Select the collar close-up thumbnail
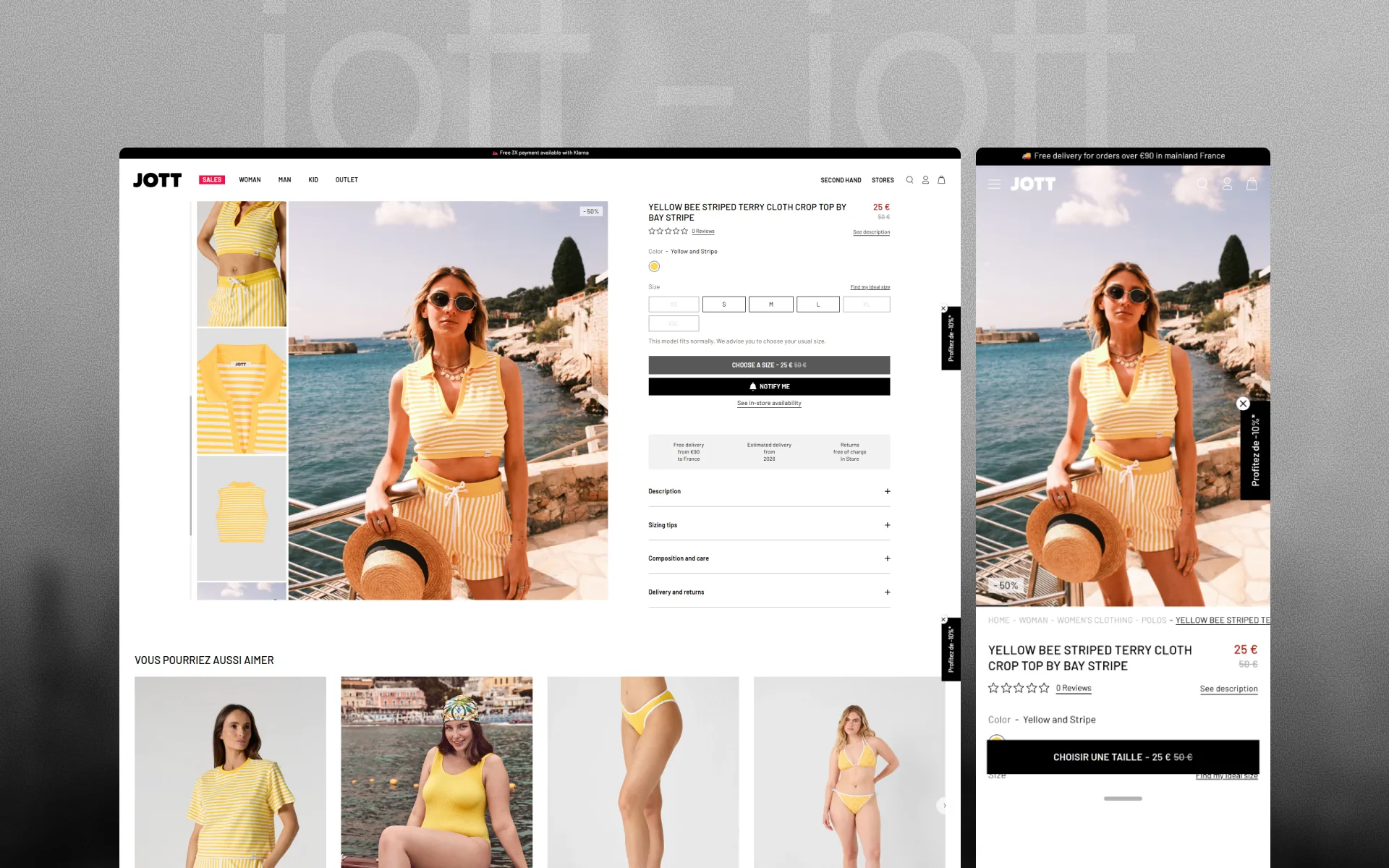 [x=242, y=391]
